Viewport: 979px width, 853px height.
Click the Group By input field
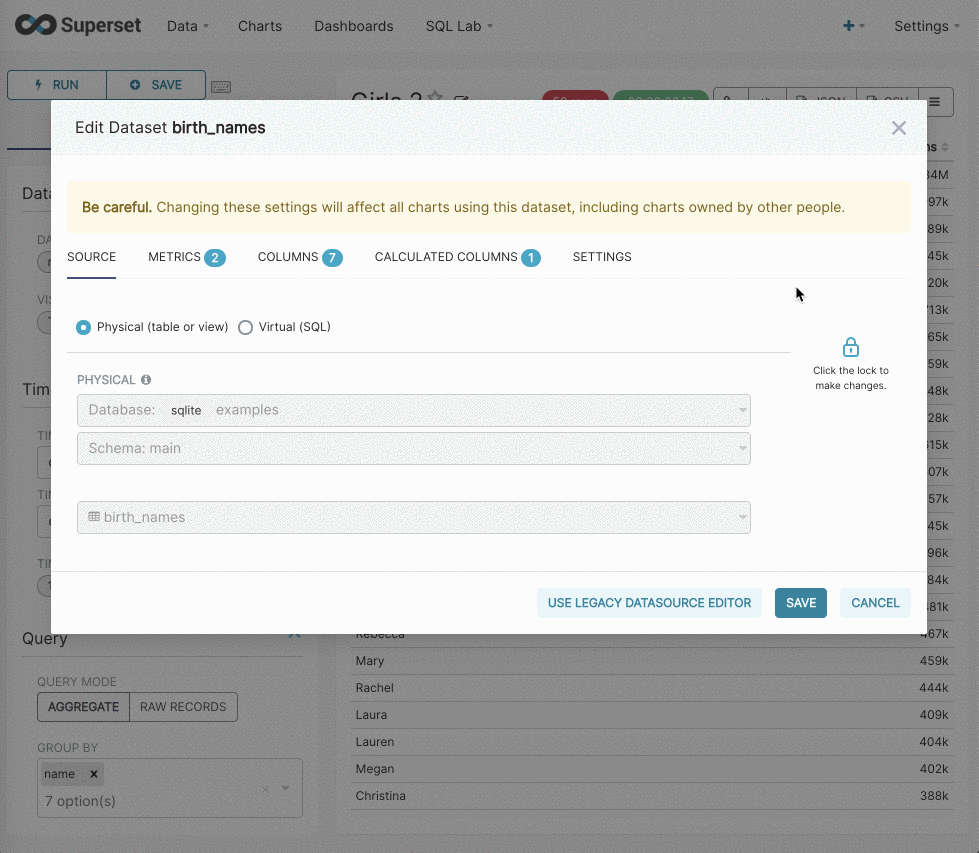[170, 788]
